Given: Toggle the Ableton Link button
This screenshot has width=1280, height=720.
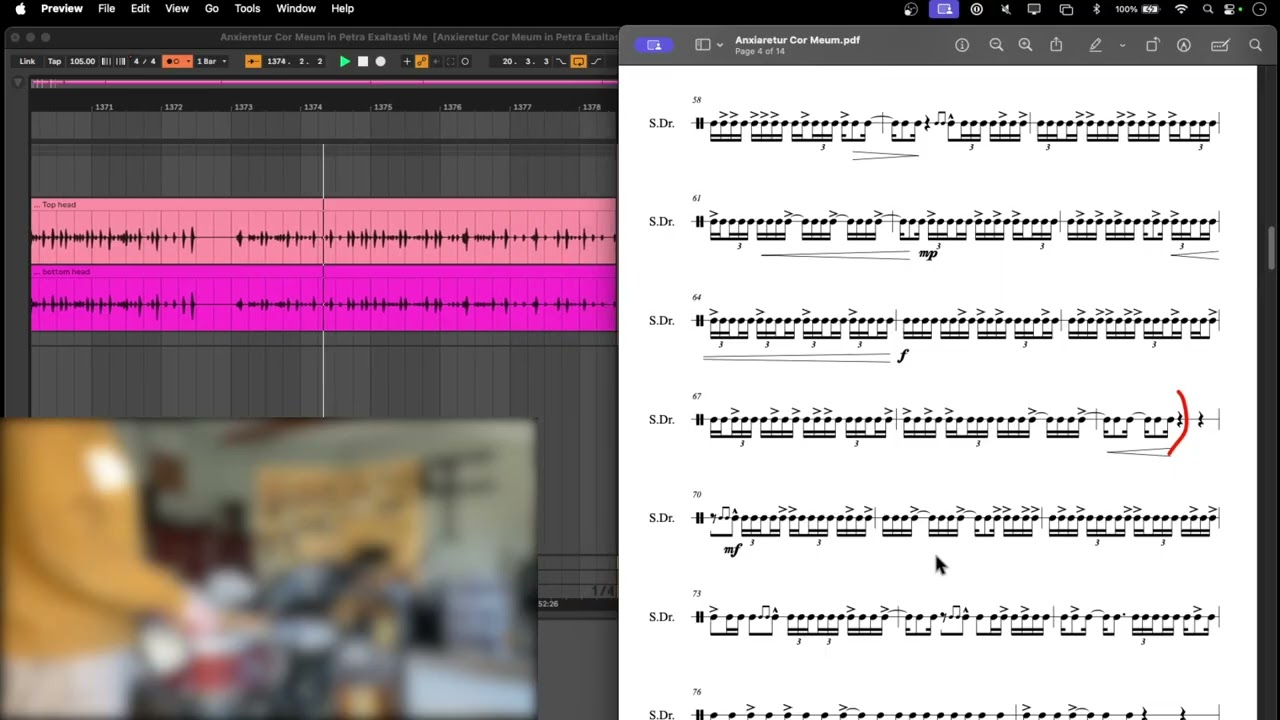Looking at the screenshot, I should pyautogui.click(x=27, y=61).
